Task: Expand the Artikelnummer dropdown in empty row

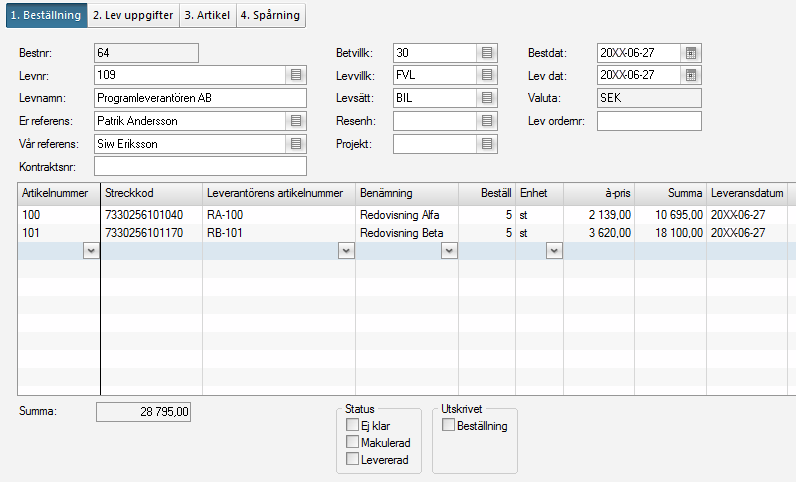Action: [x=91, y=252]
